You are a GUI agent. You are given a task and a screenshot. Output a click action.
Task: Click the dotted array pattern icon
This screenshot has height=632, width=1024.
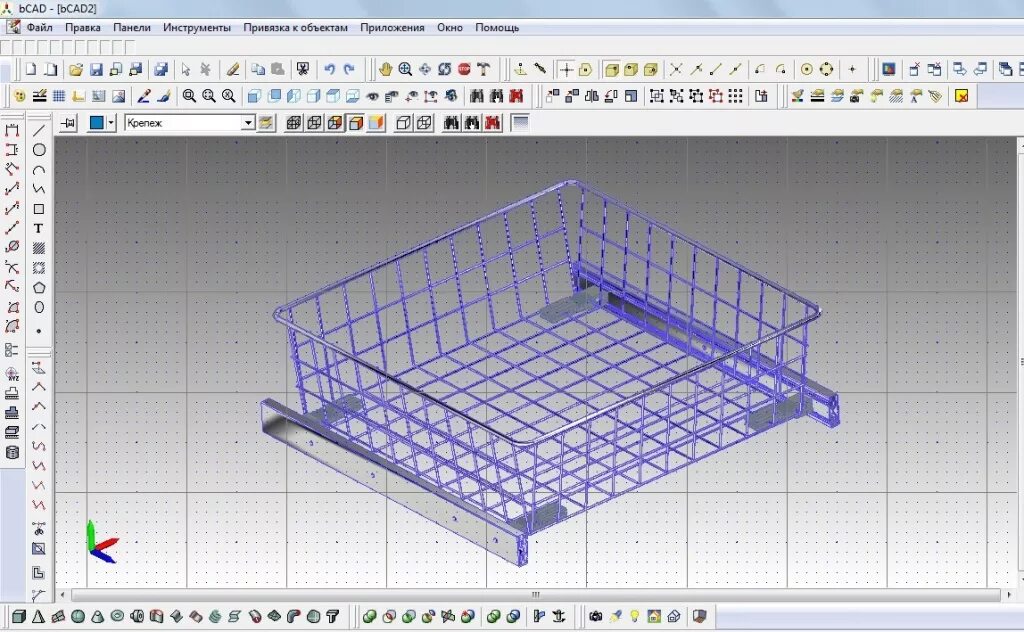click(x=735, y=97)
